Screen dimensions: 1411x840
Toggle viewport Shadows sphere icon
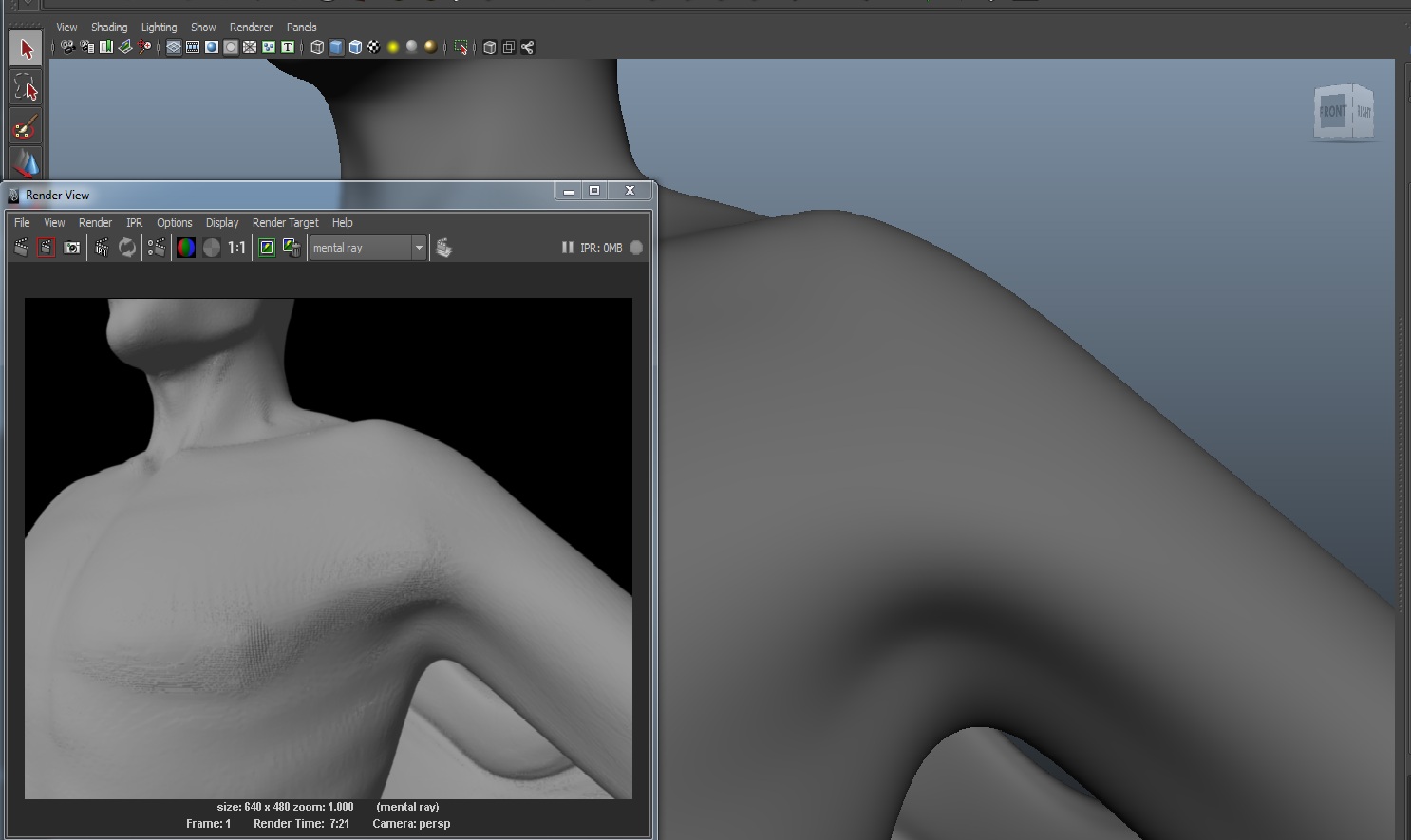tap(412, 47)
